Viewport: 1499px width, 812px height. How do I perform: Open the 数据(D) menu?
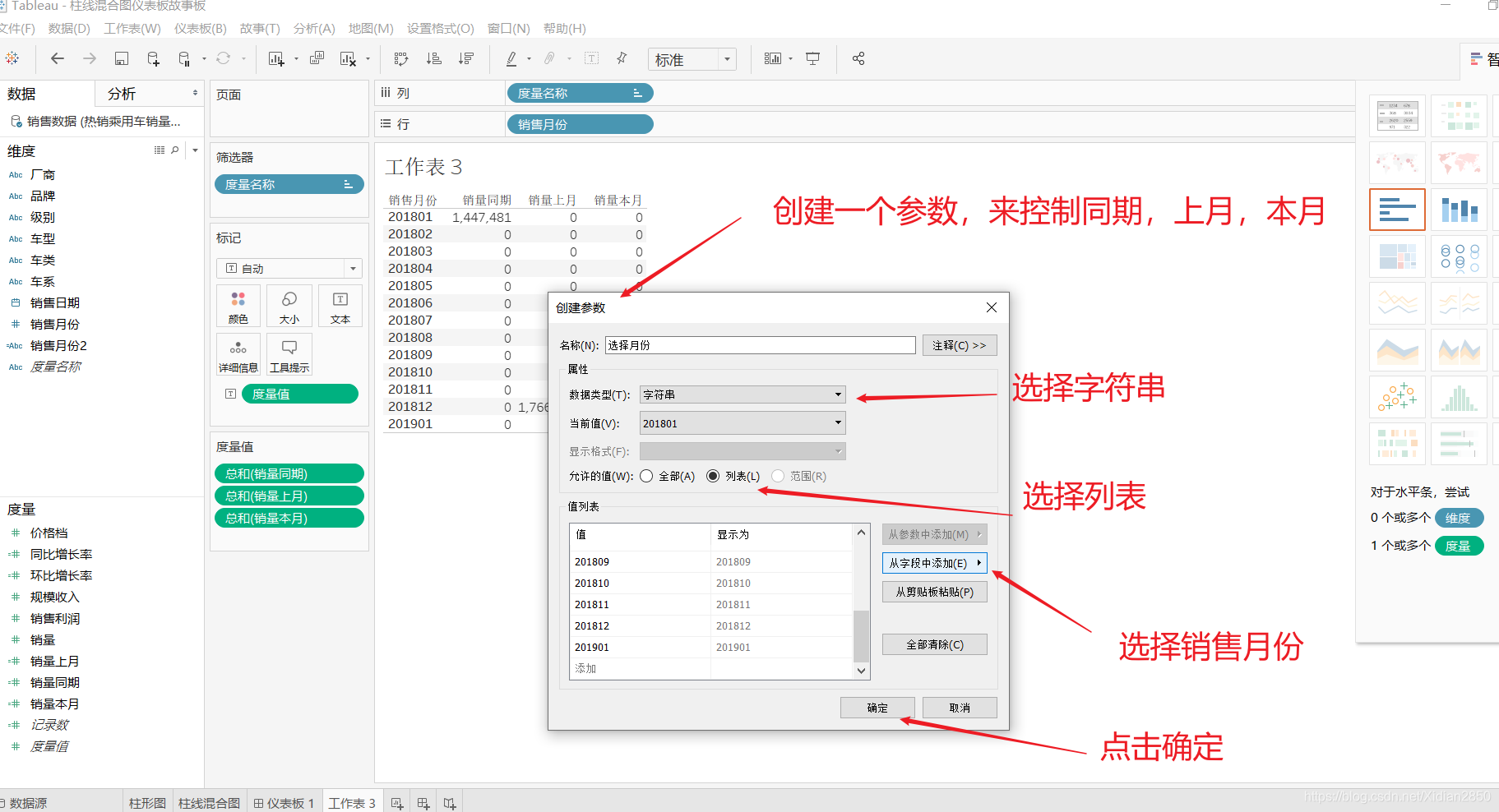coord(69,28)
